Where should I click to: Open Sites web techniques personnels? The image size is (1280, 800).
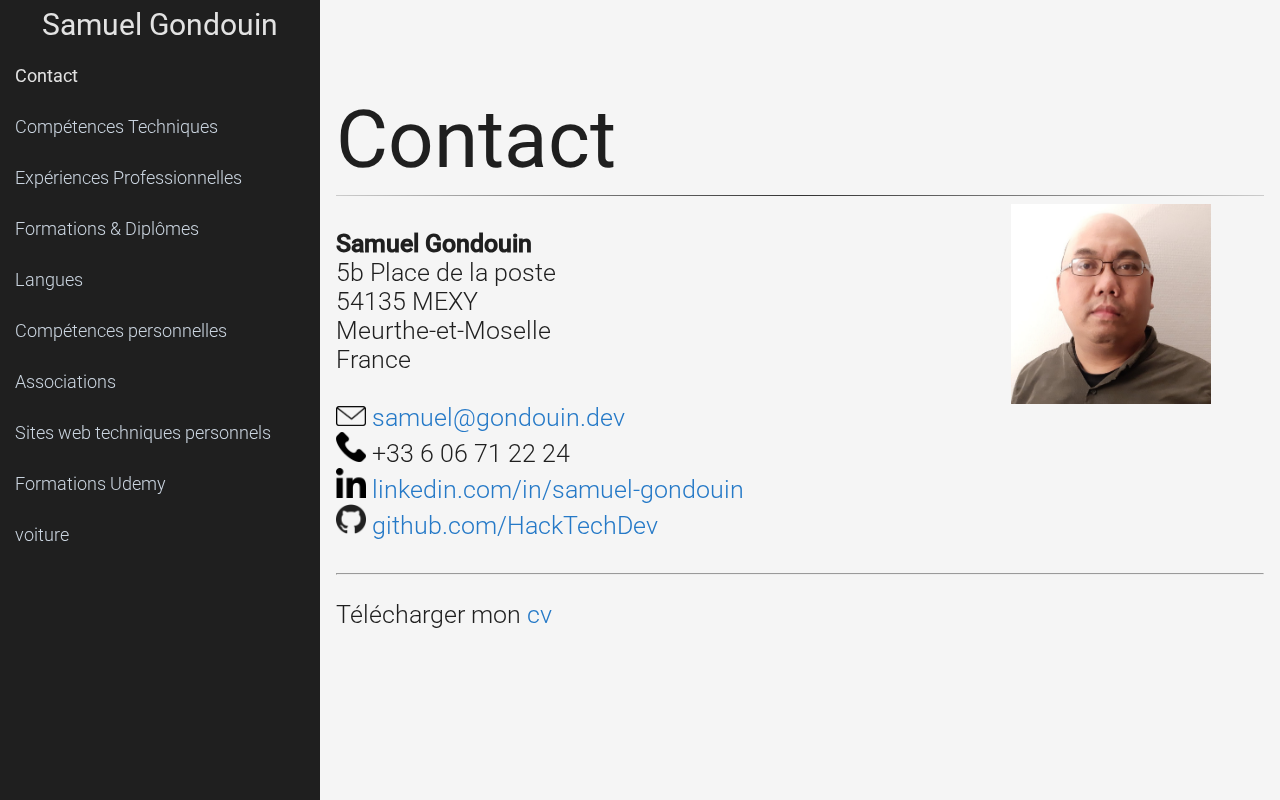[x=143, y=433]
